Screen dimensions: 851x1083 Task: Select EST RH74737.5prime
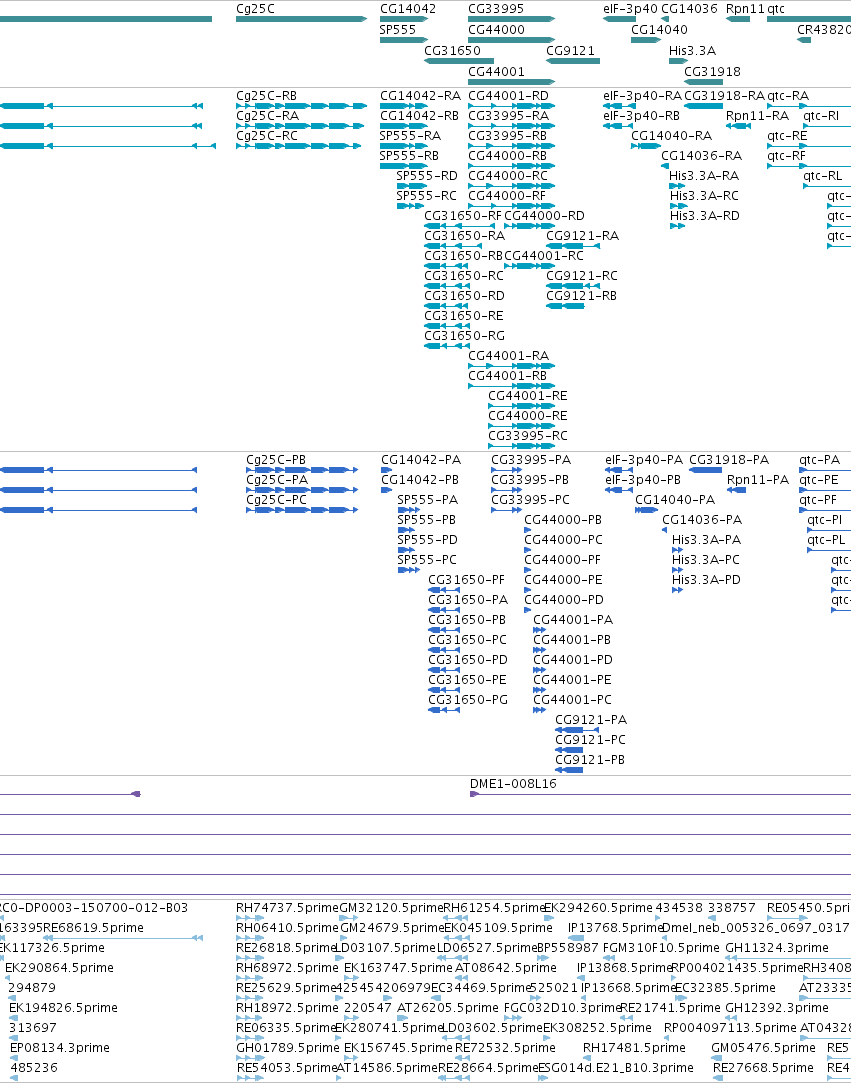tap(287, 908)
